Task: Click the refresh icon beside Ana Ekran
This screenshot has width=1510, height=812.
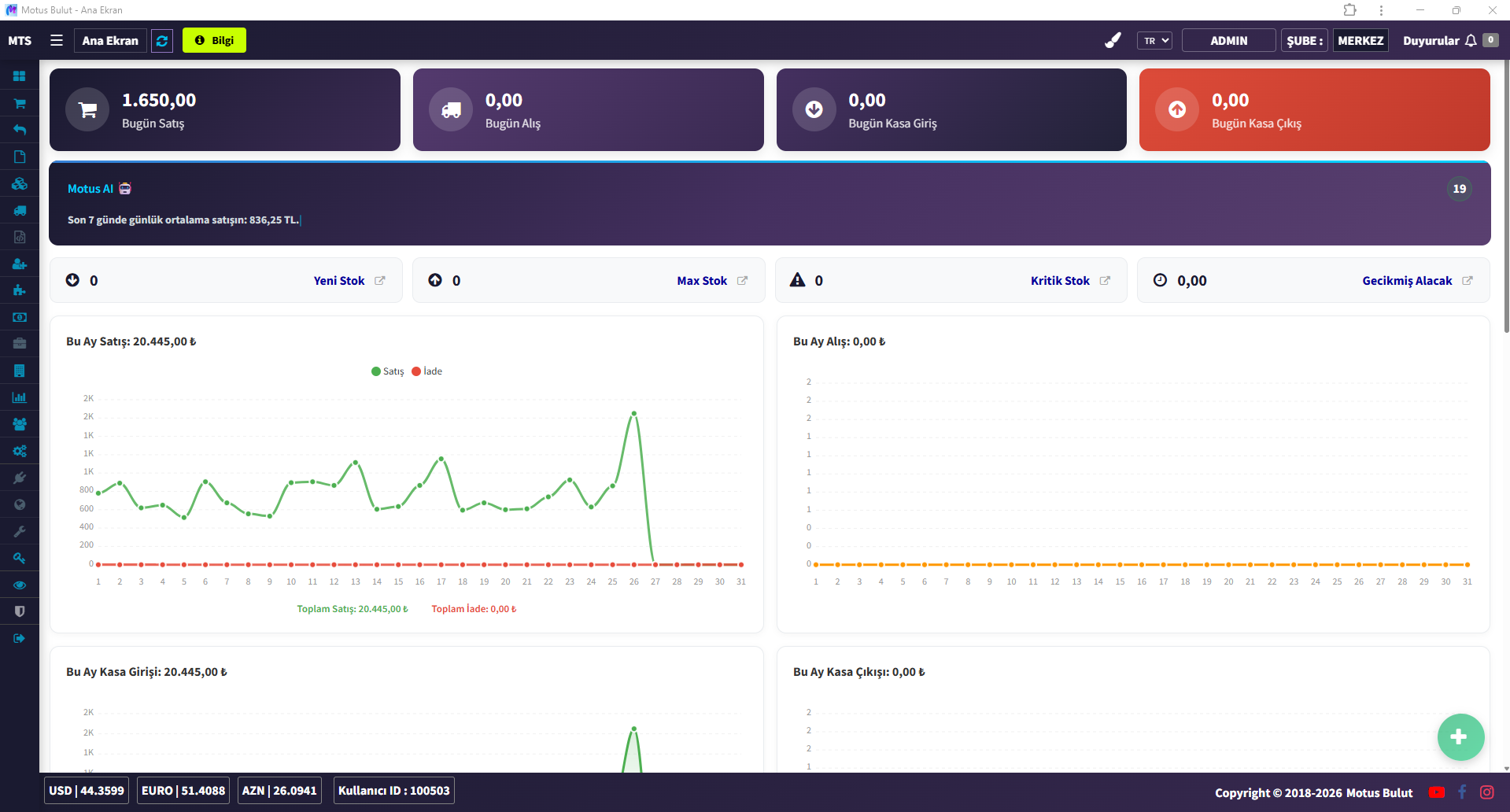Action: (162, 41)
